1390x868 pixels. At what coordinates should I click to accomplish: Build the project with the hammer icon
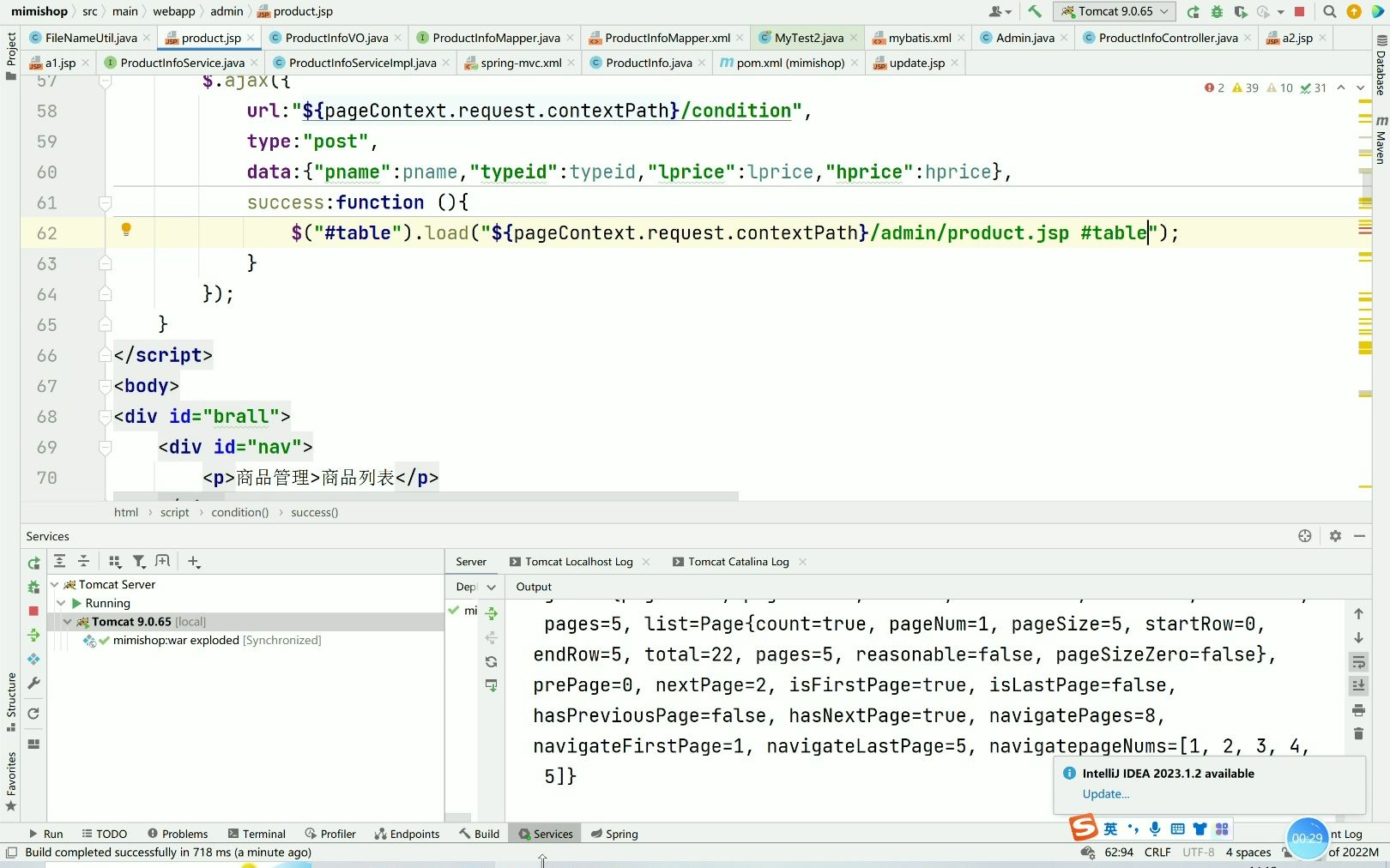click(x=1035, y=11)
